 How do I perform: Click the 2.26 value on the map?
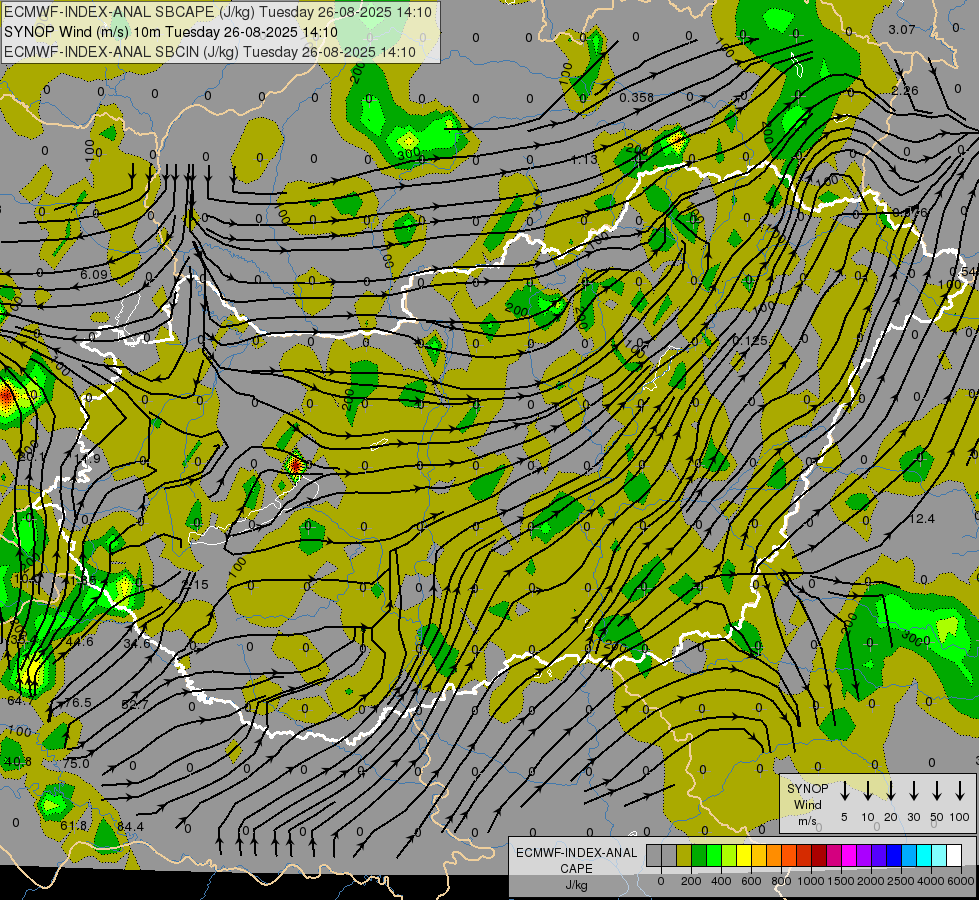tap(905, 91)
